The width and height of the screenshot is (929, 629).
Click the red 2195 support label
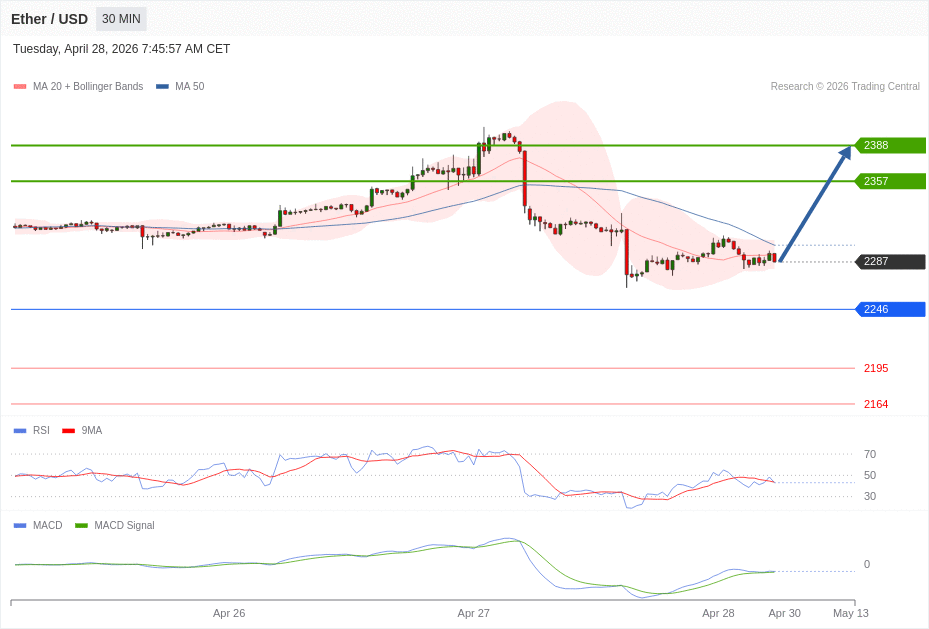[x=876, y=369]
